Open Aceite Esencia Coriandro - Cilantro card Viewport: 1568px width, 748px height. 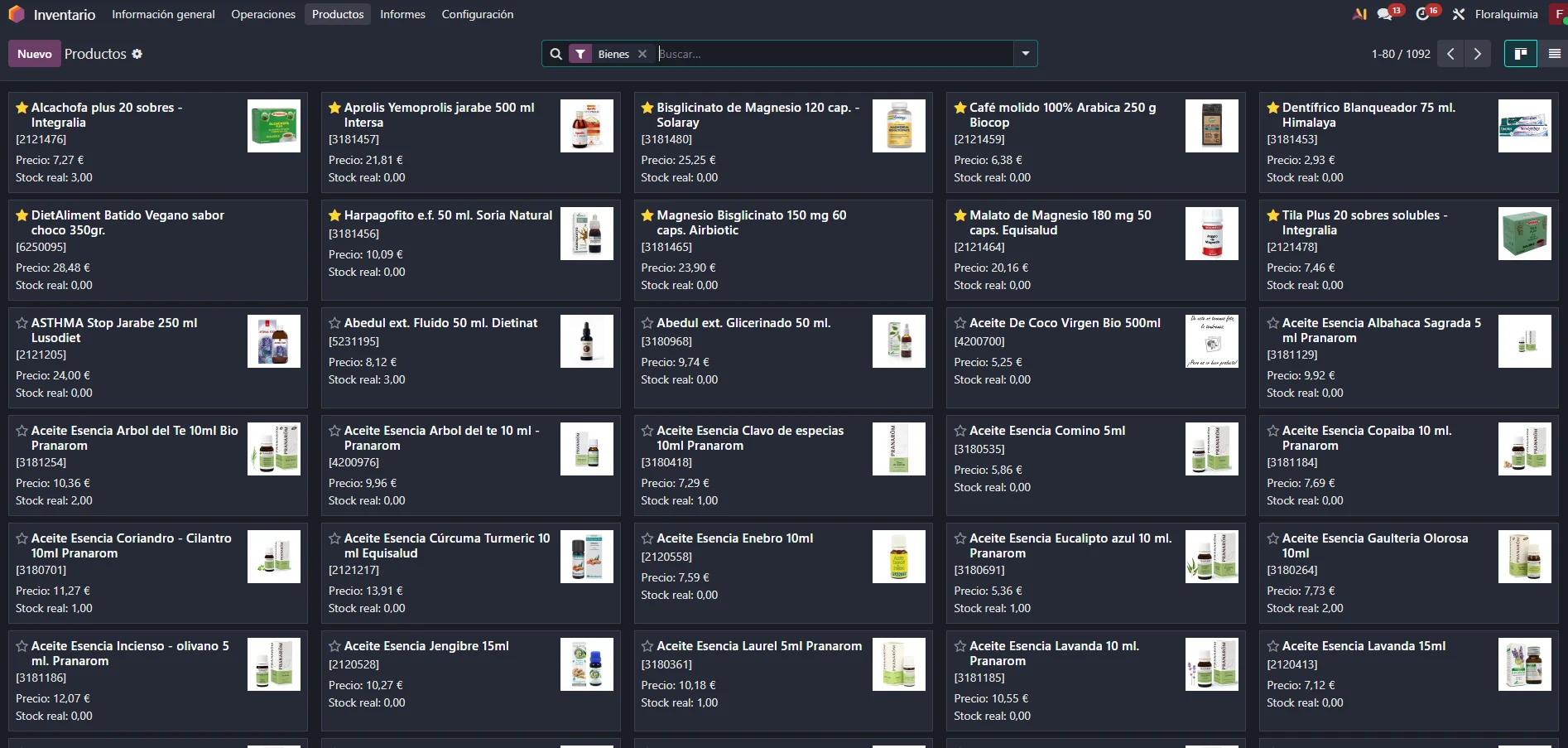[x=157, y=573]
